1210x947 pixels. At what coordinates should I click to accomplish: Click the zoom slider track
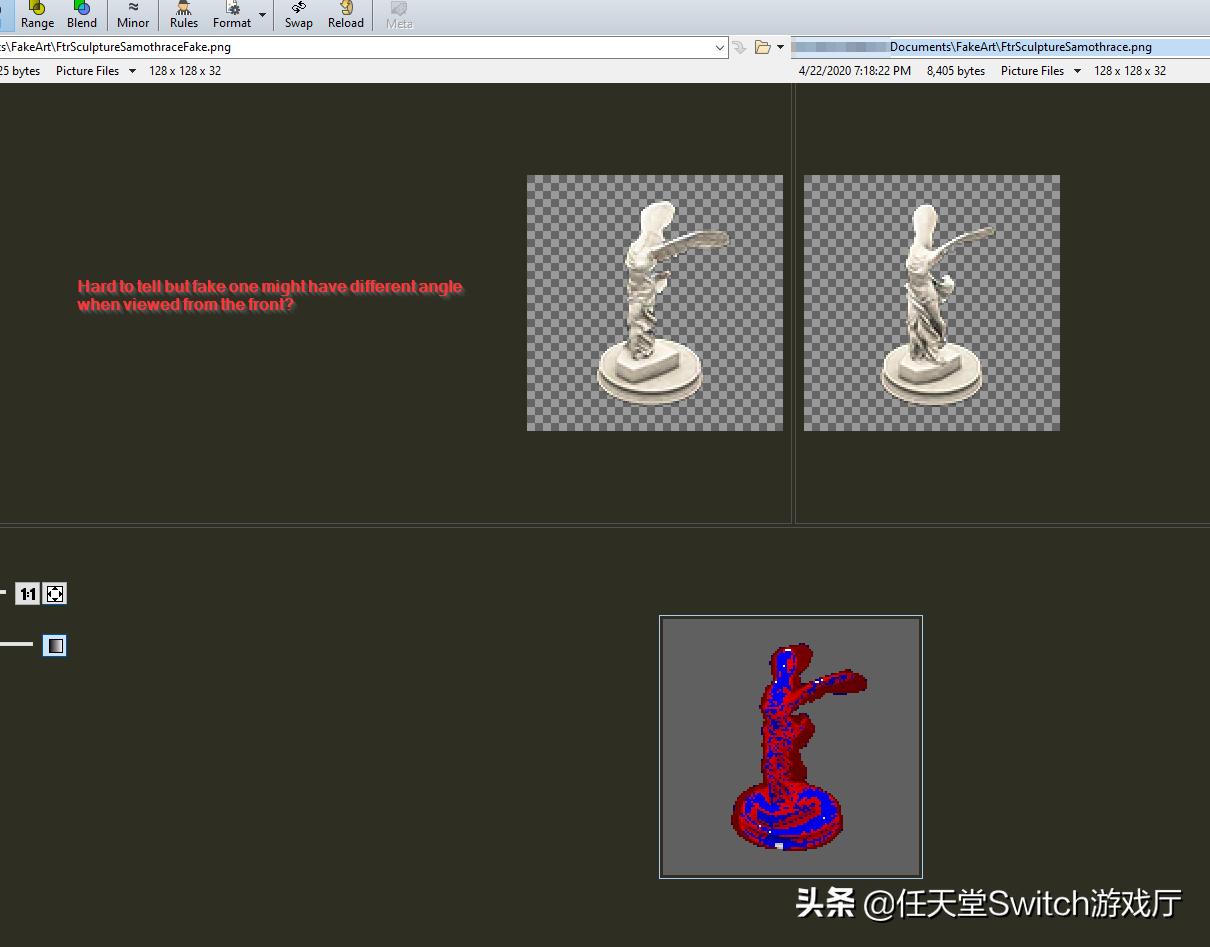(x=3, y=594)
